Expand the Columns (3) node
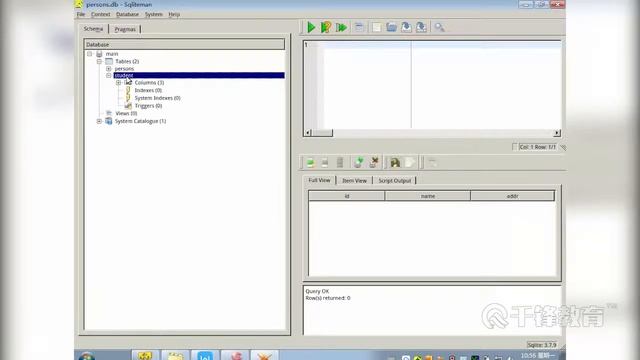The image size is (640, 360). pos(118,82)
